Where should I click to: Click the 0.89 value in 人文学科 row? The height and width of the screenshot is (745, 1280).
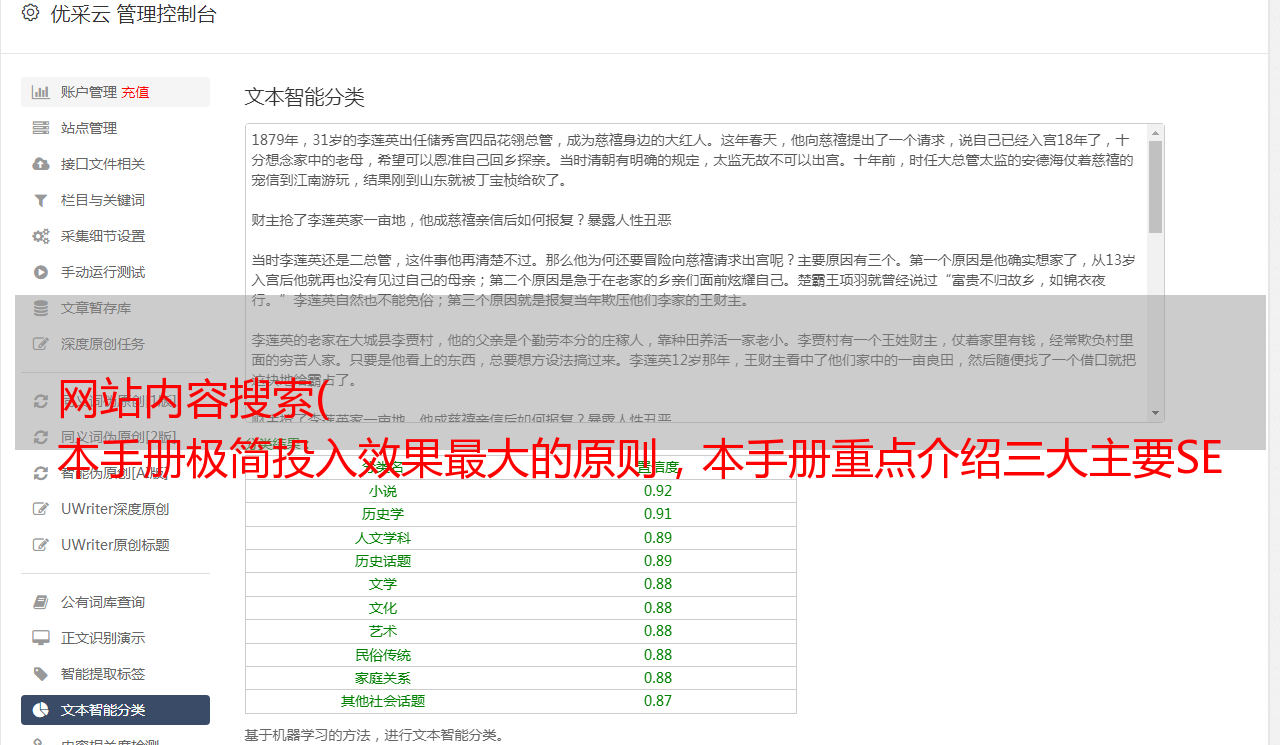tap(658, 538)
